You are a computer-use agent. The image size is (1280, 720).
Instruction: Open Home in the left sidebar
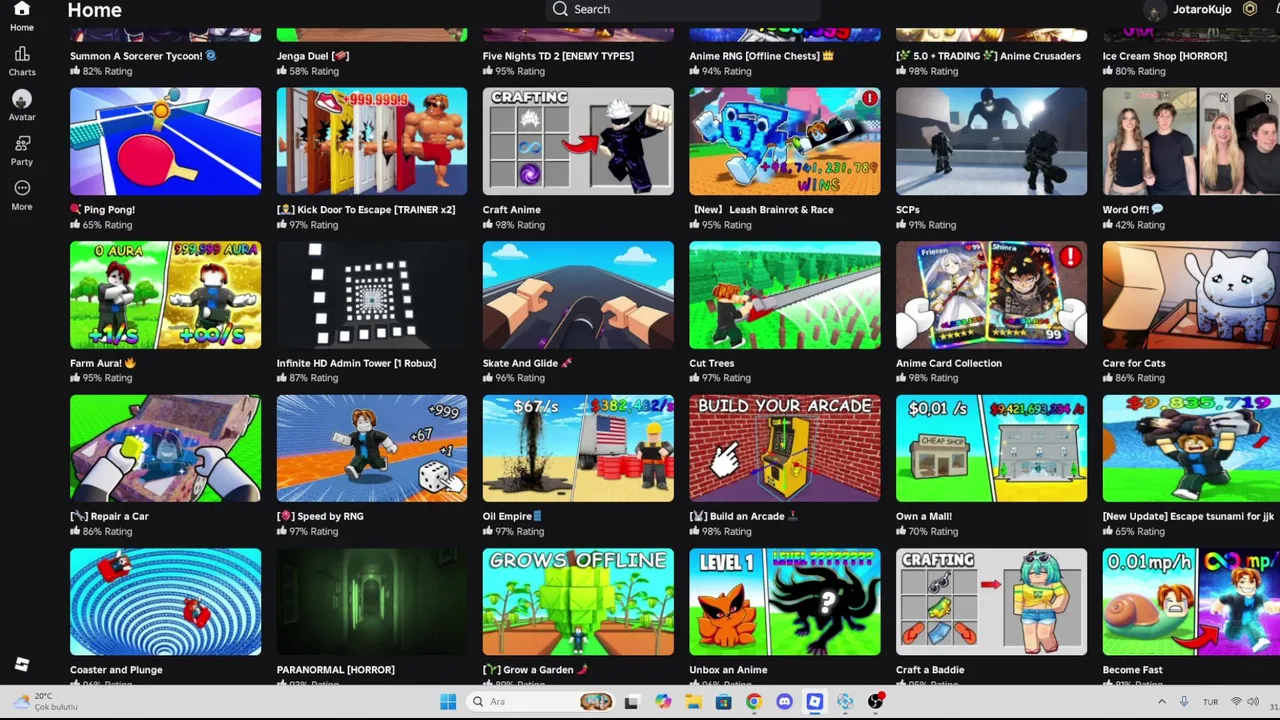click(x=21, y=17)
